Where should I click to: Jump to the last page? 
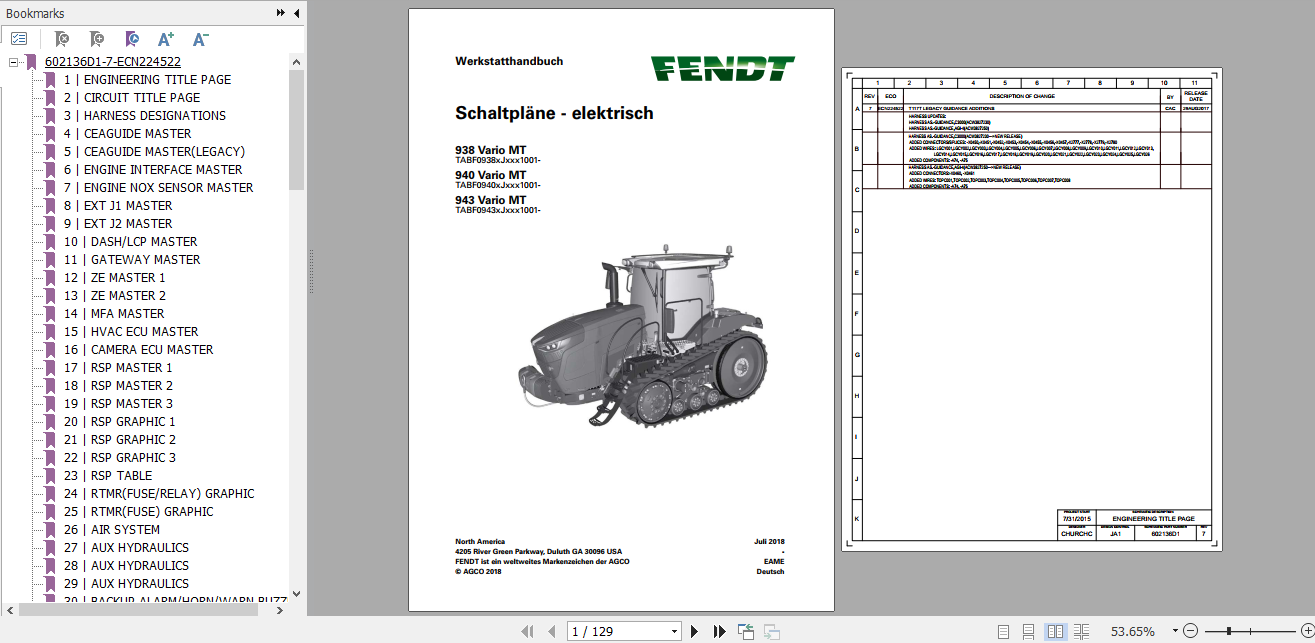[719, 631]
